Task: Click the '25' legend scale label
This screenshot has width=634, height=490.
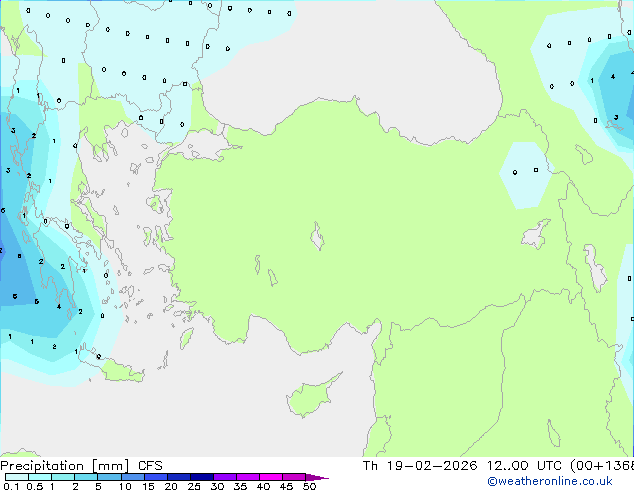Action: [194, 486]
